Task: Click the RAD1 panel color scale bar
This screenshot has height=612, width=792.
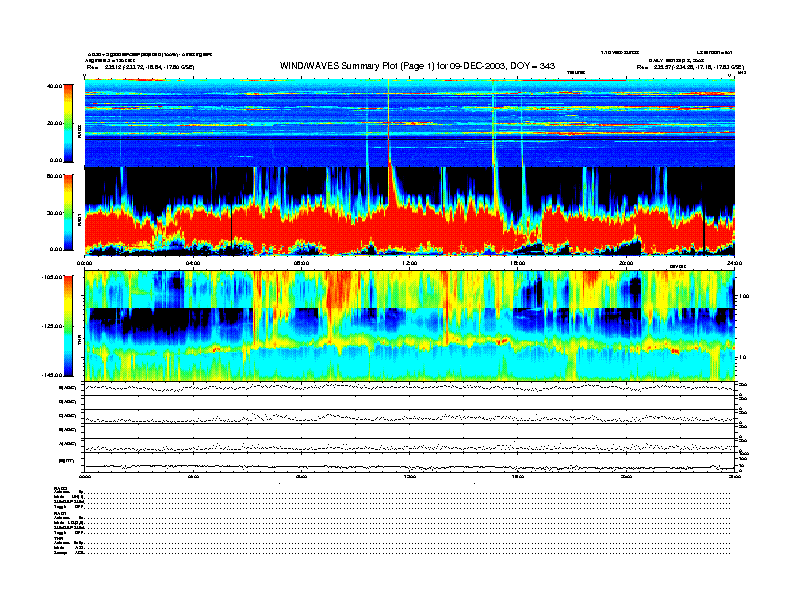Action: tap(68, 212)
